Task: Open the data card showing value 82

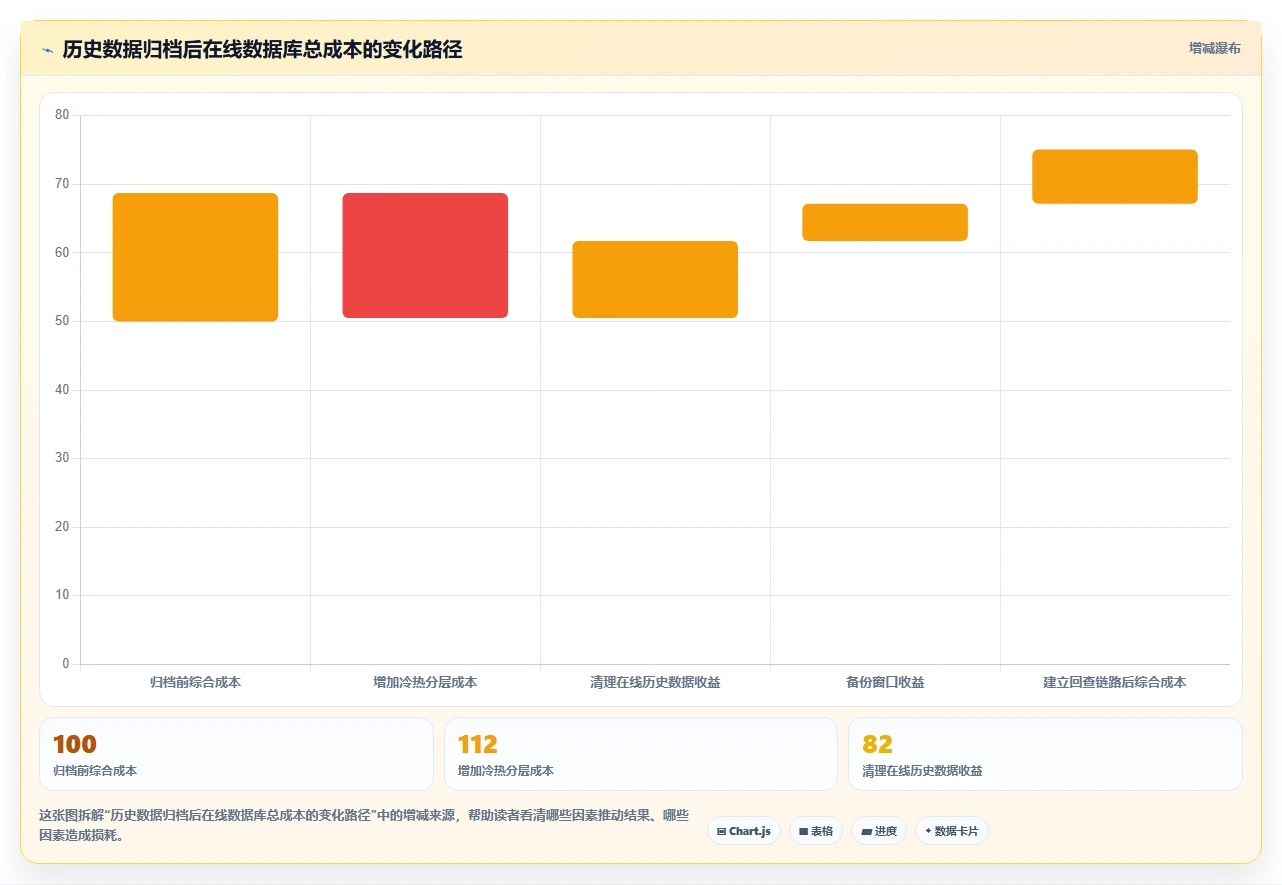Action: (x=1045, y=754)
